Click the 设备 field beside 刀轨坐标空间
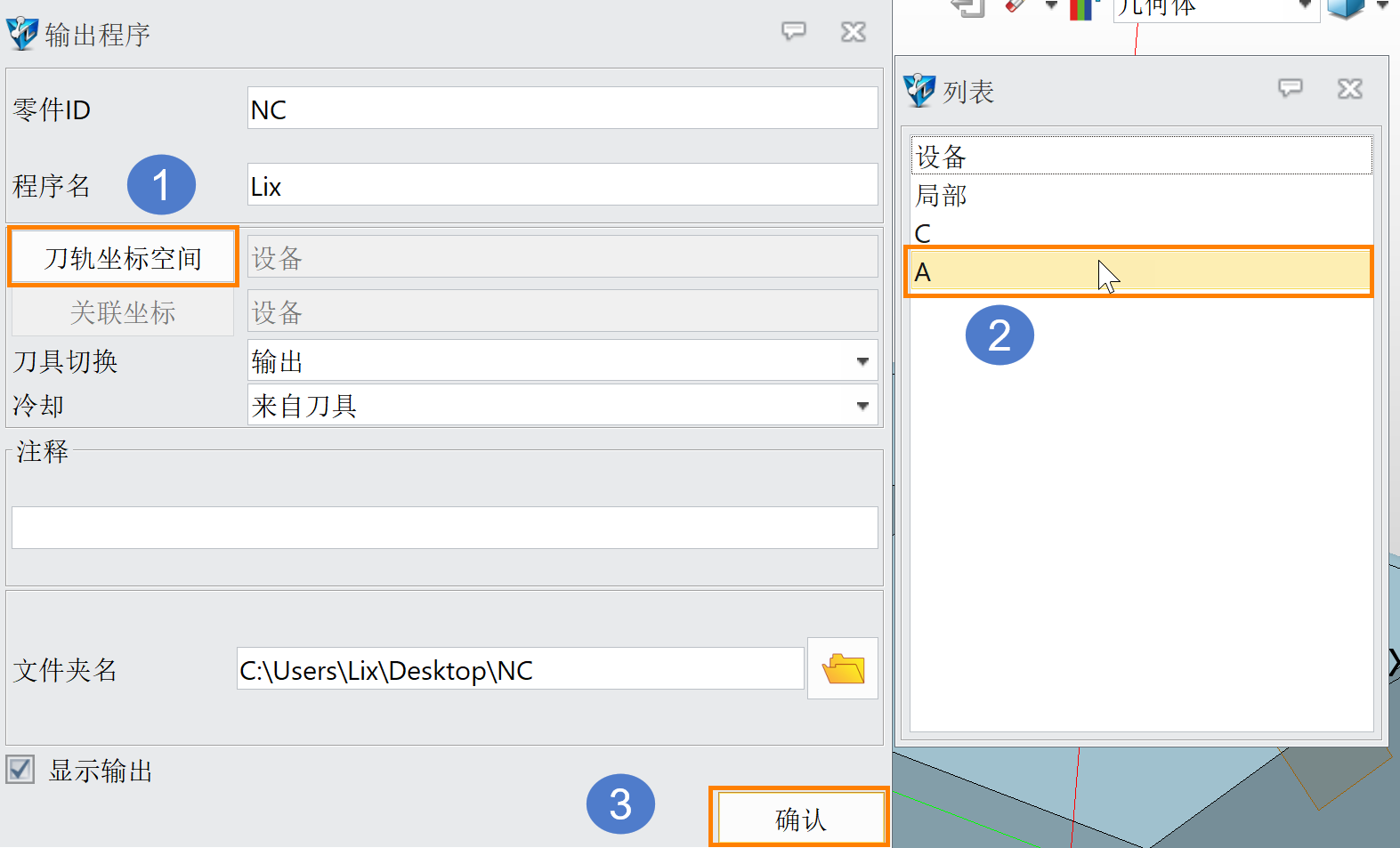 (562, 258)
